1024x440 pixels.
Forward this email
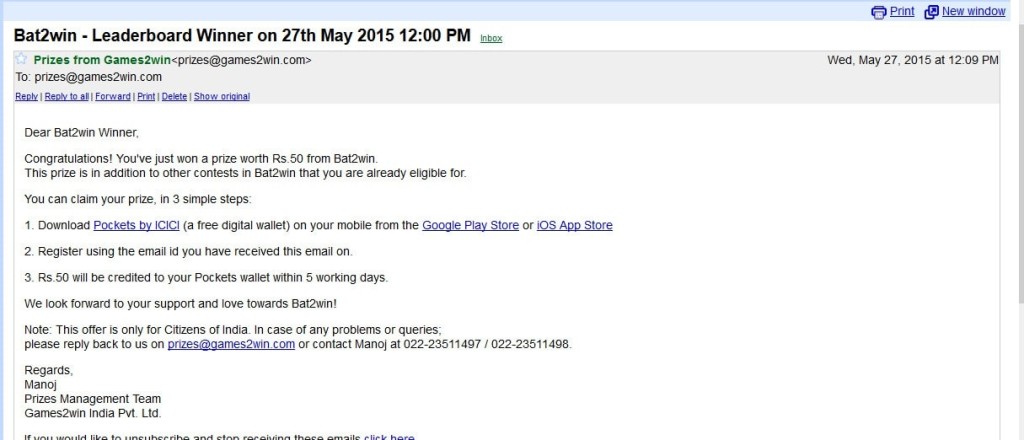click(113, 97)
